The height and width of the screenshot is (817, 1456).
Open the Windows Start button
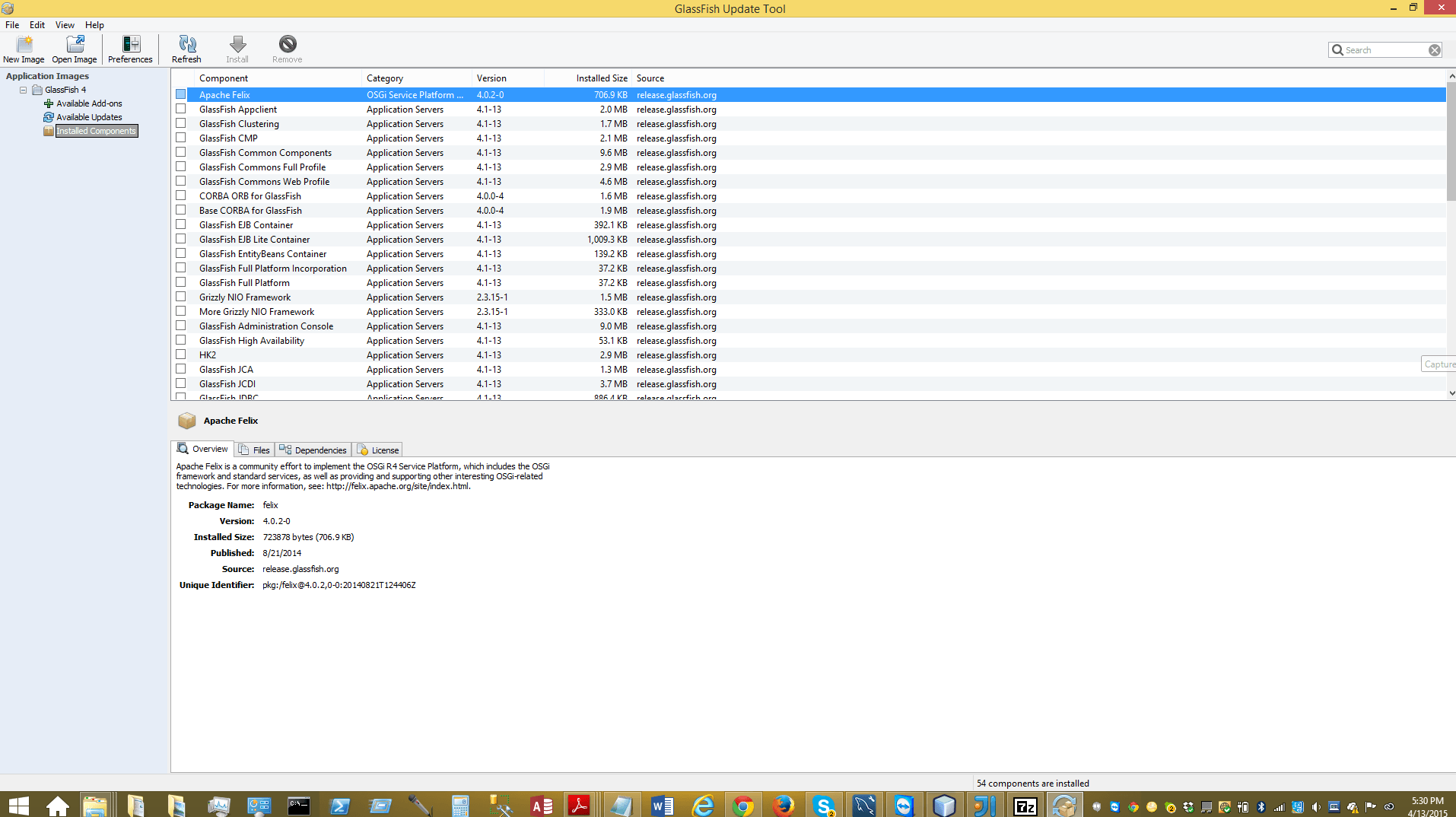18,806
